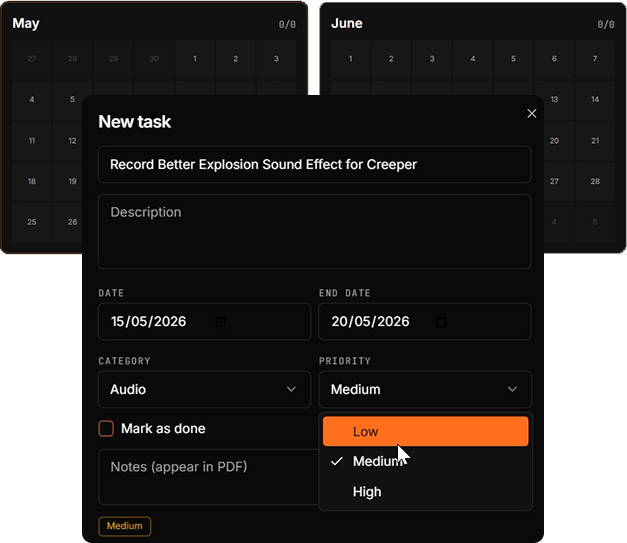Viewport: 627px width, 543px height.
Task: Select May 25 in the calendar
Action: (x=32, y=222)
